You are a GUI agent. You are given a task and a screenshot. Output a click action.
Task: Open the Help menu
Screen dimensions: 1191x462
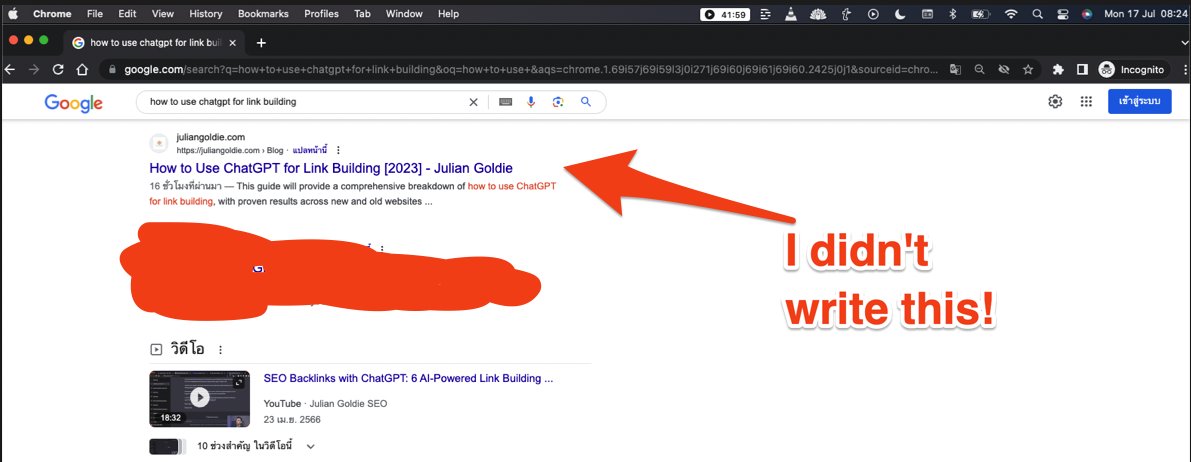[449, 14]
